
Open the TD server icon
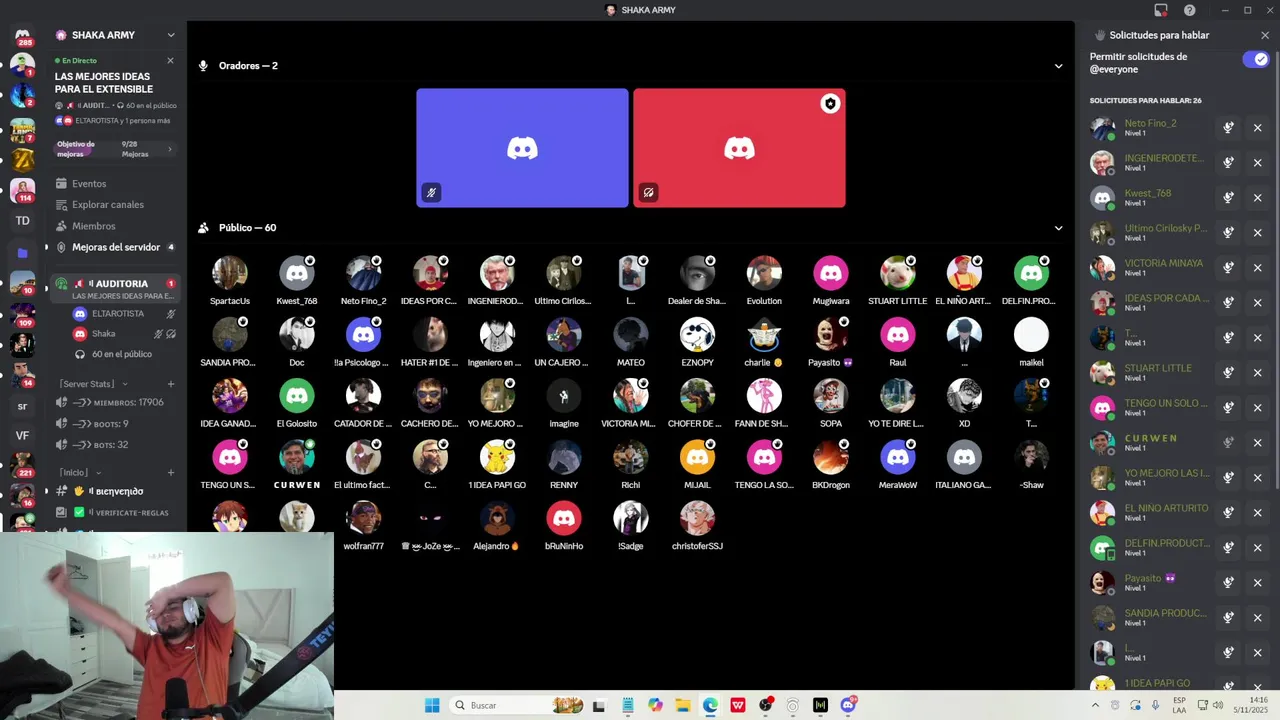pyautogui.click(x=22, y=221)
